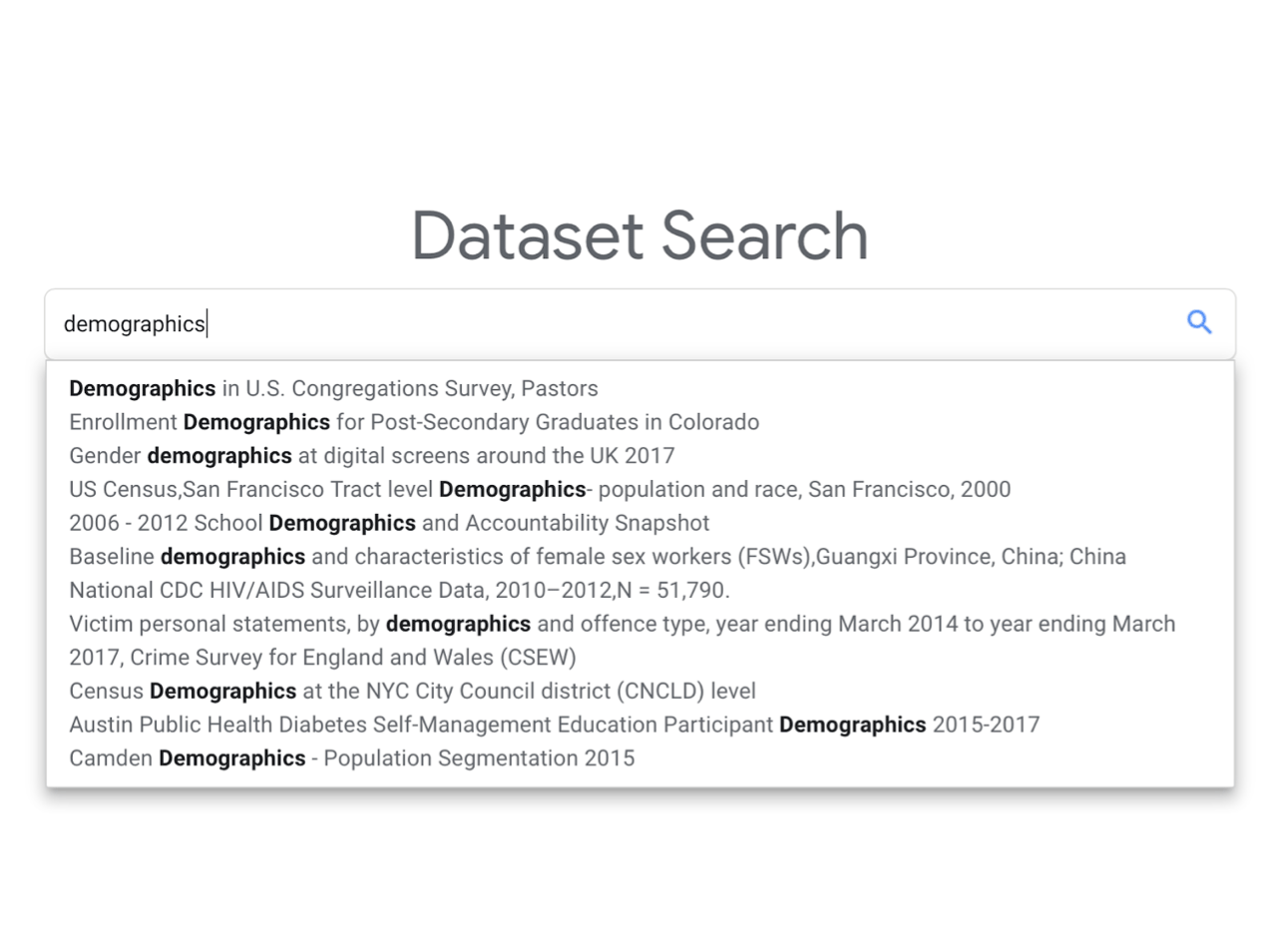Click the empty space inside the search bar

pyautogui.click(x=688, y=323)
